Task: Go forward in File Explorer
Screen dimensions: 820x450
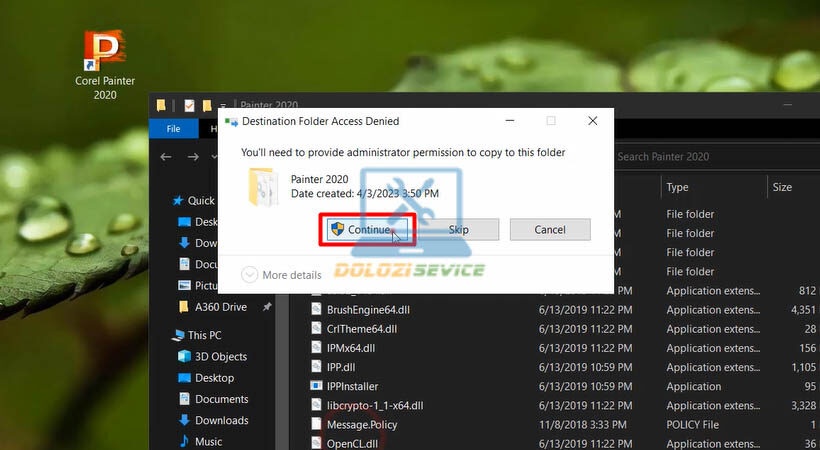Action: 193,156
